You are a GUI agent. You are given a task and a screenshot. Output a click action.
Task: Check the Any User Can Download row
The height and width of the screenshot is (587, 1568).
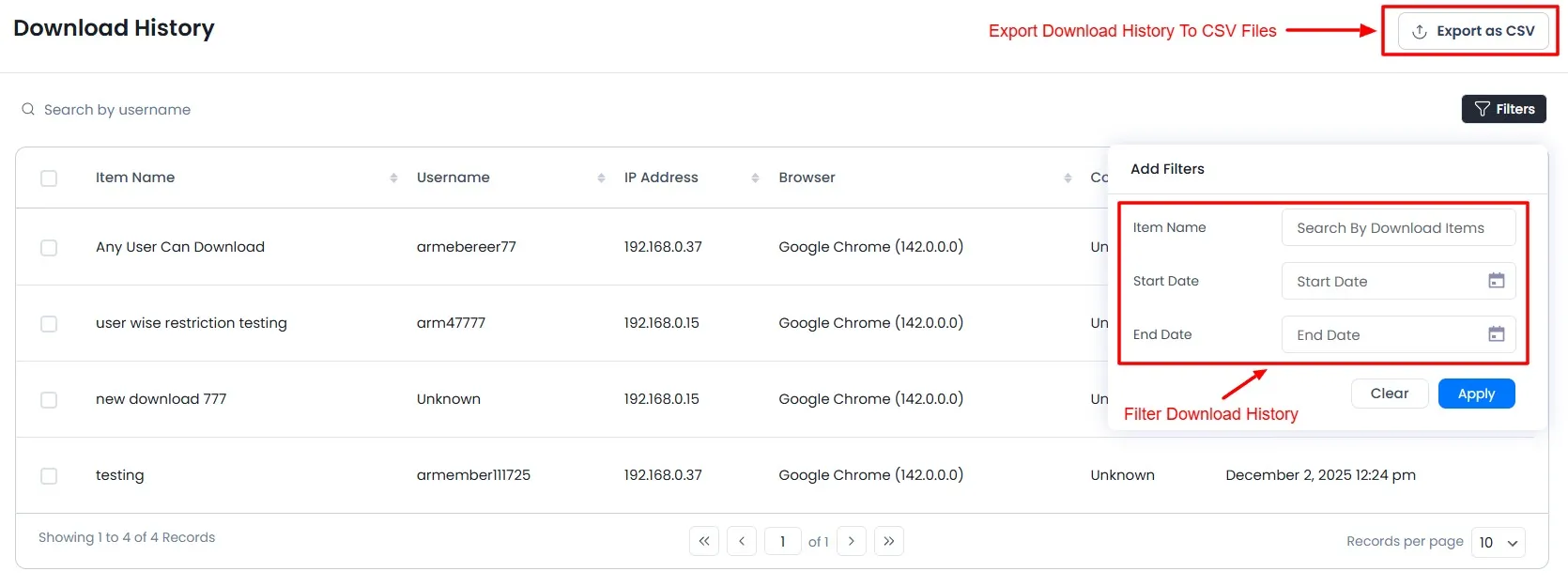(x=49, y=247)
